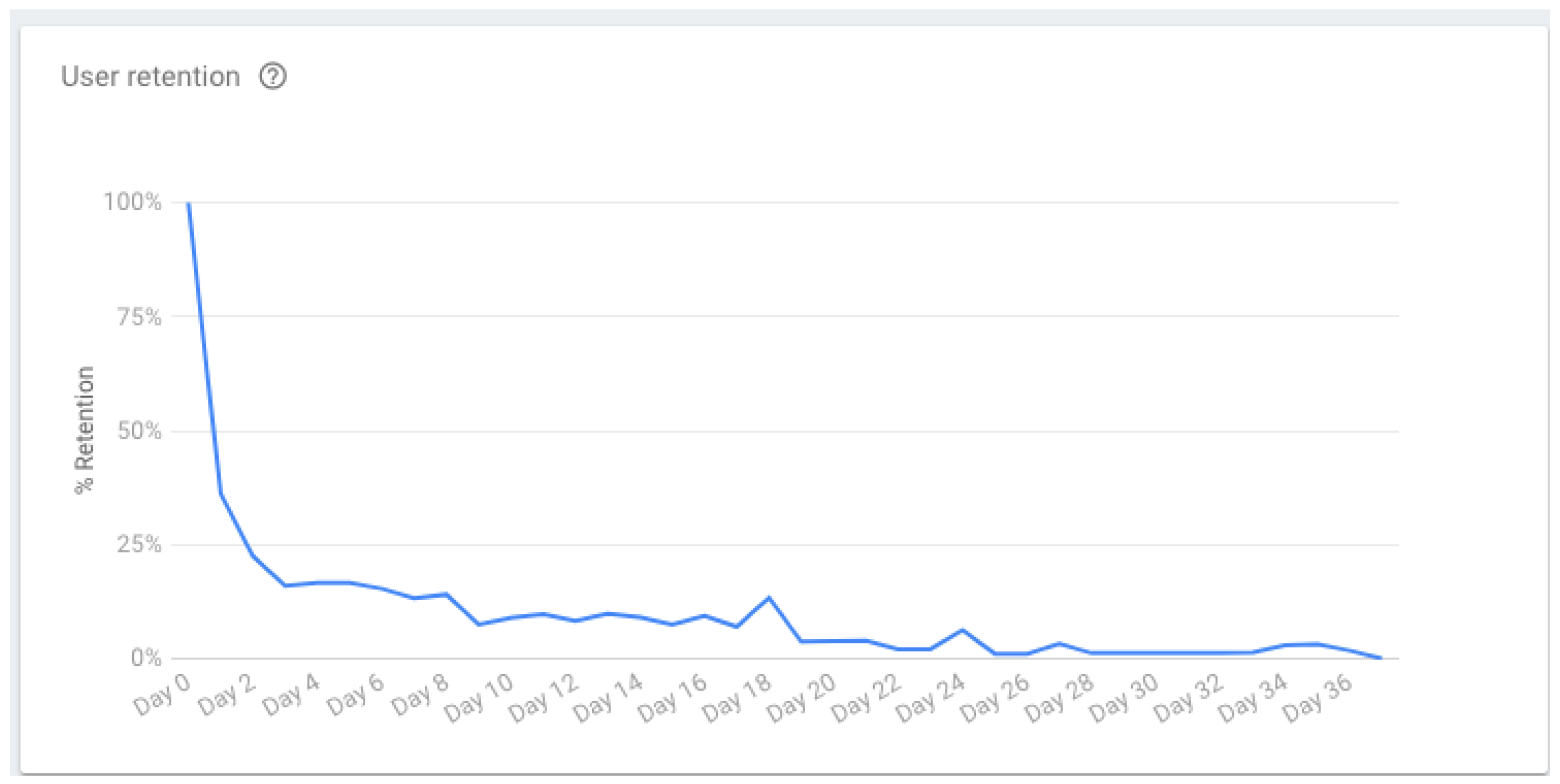Click the Day 8 data point on line

point(446,594)
